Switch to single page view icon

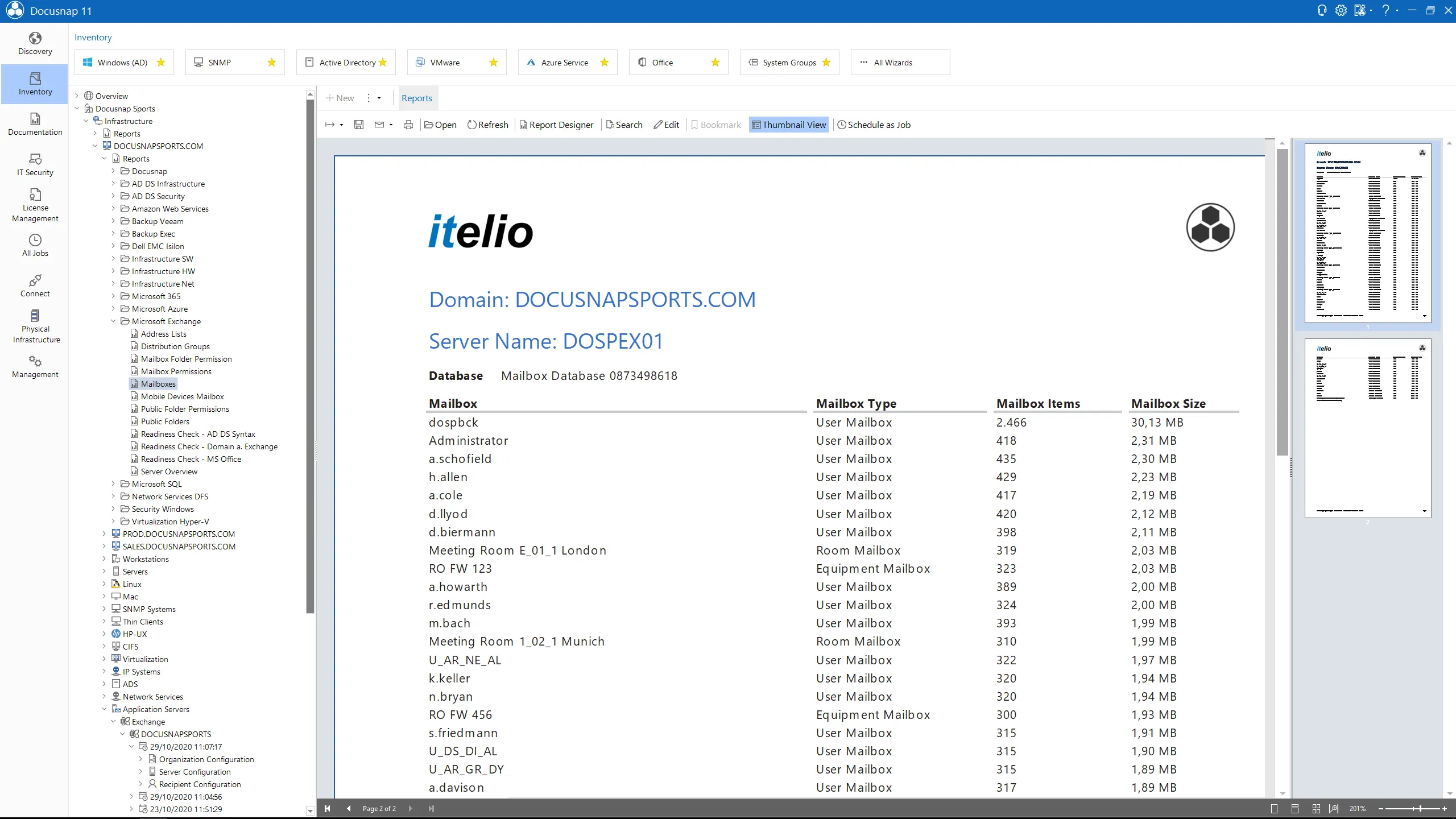click(x=1274, y=809)
